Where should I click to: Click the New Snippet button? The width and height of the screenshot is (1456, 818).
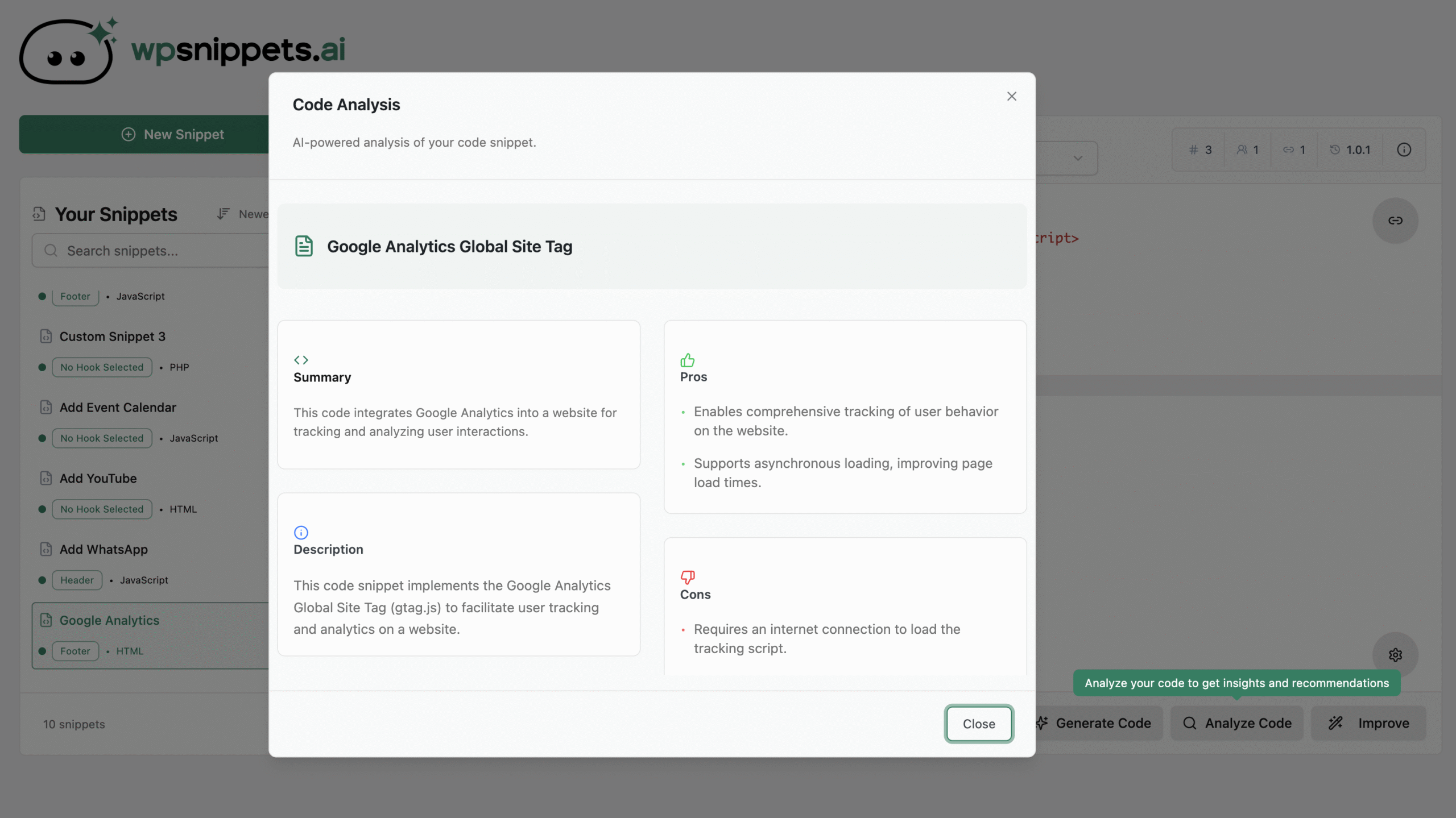pyautogui.click(x=144, y=134)
